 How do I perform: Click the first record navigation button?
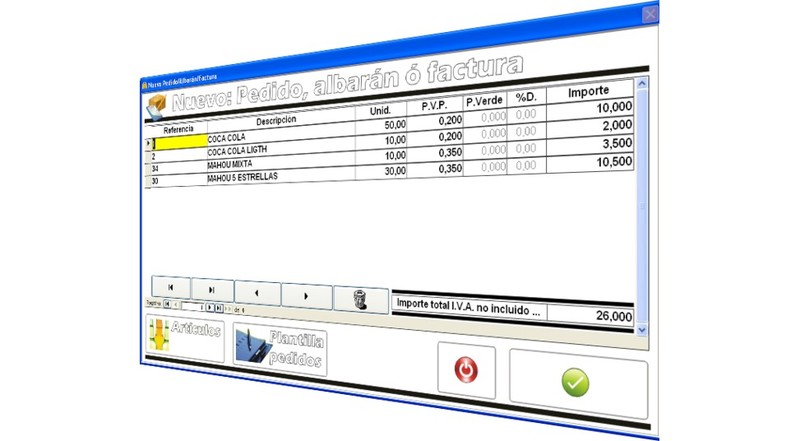click(x=170, y=287)
